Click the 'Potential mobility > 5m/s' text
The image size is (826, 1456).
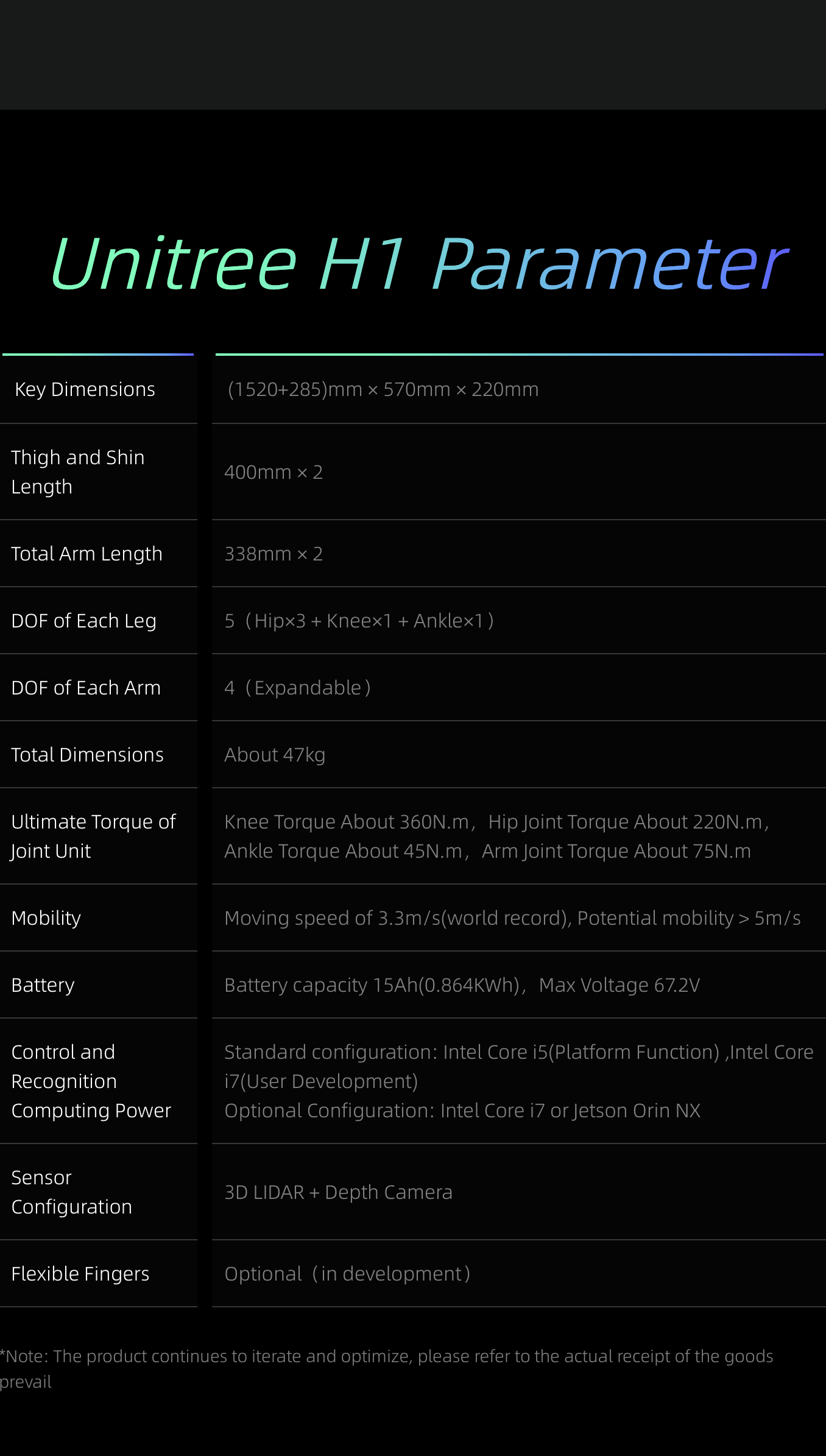(x=689, y=918)
